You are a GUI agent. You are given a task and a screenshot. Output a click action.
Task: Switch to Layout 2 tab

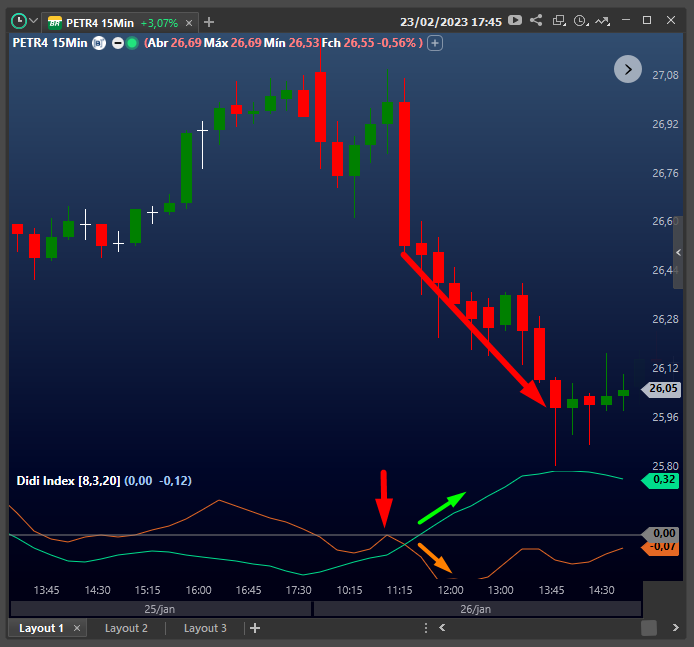coord(126,628)
